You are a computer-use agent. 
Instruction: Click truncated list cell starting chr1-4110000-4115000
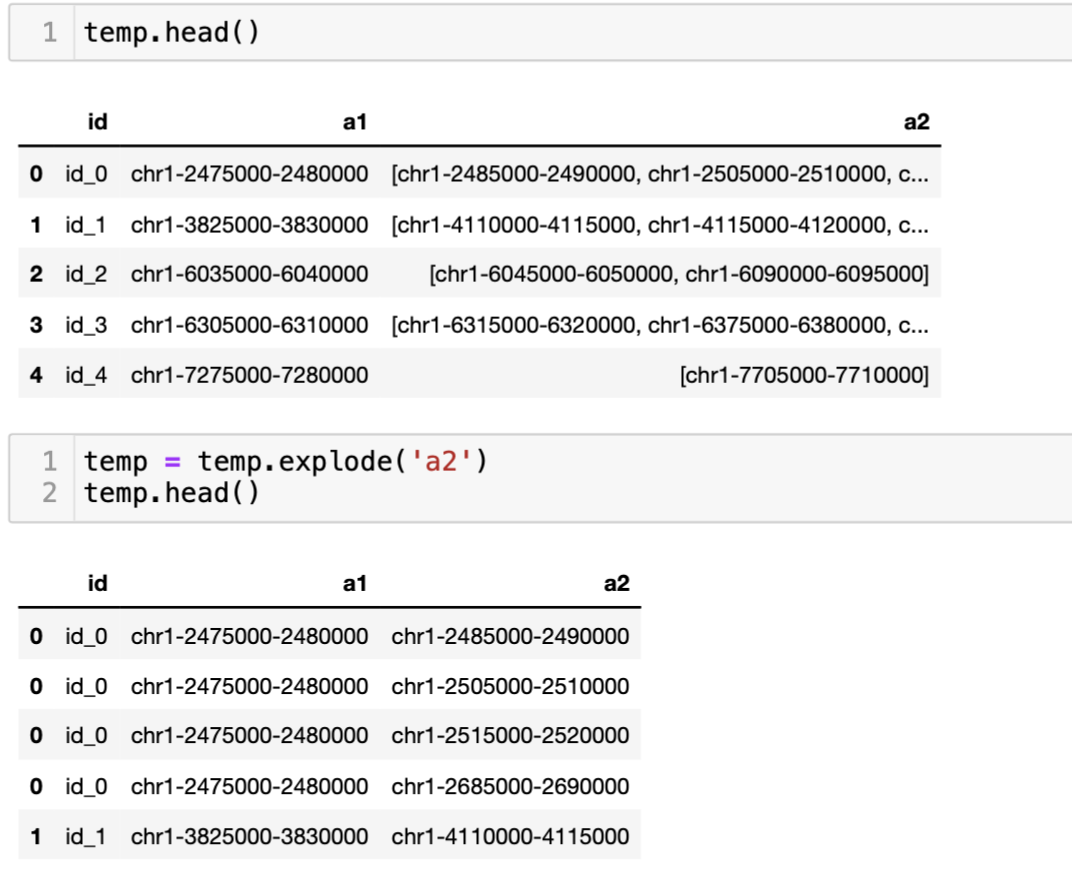point(660,224)
